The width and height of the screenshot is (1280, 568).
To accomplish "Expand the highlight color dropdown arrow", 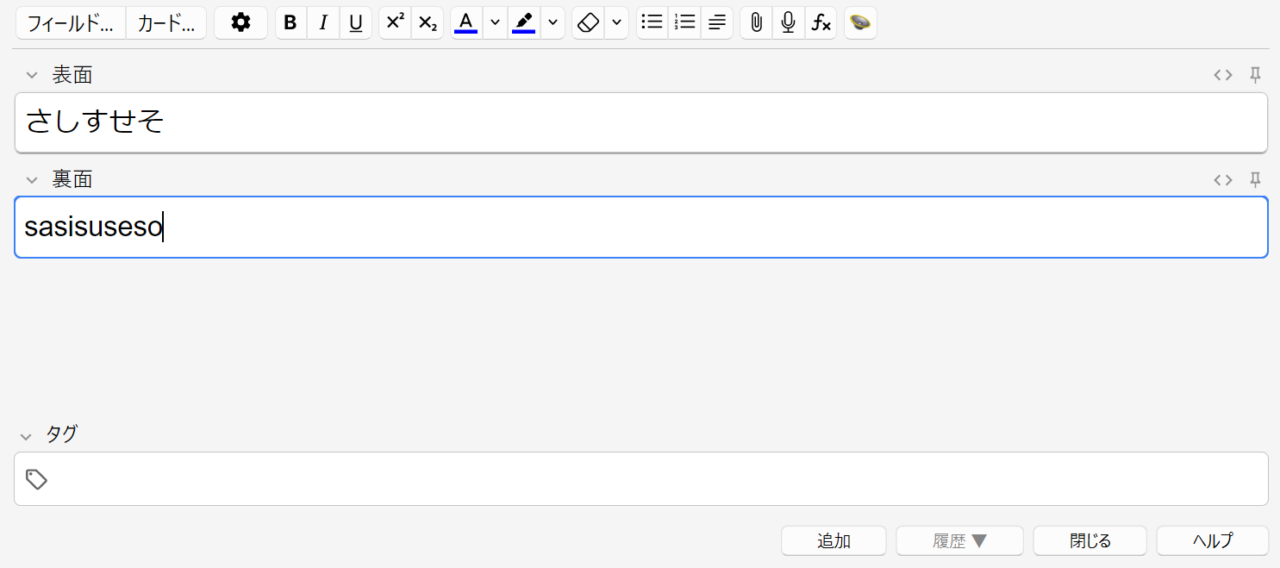I will coord(553,23).
